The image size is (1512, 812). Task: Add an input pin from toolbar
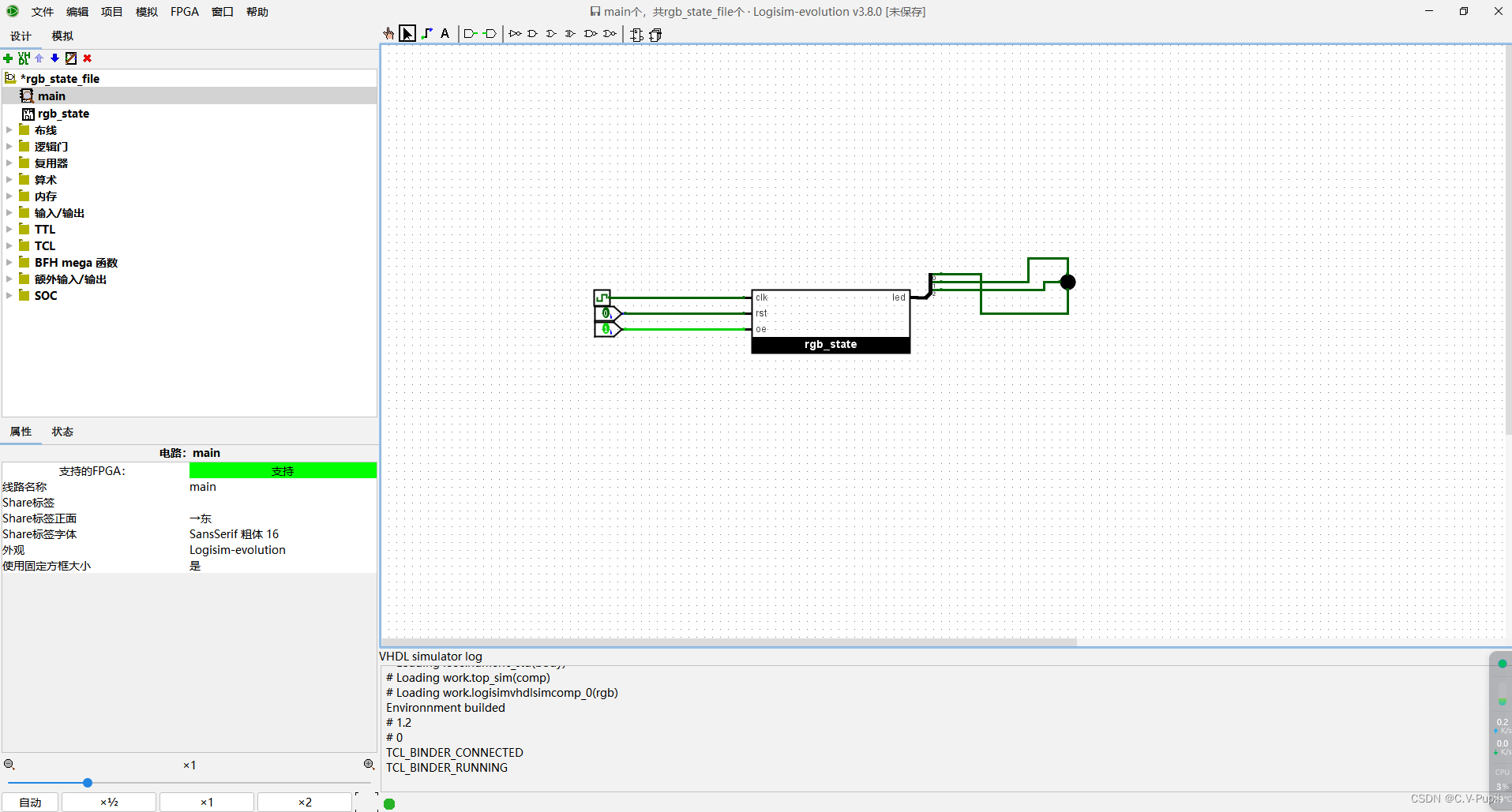click(471, 34)
